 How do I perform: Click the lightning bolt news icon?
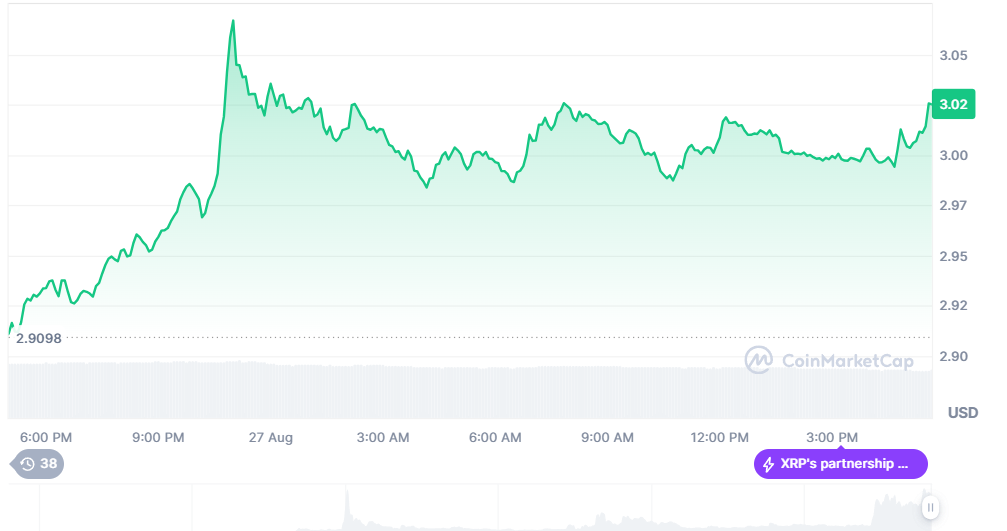768,464
